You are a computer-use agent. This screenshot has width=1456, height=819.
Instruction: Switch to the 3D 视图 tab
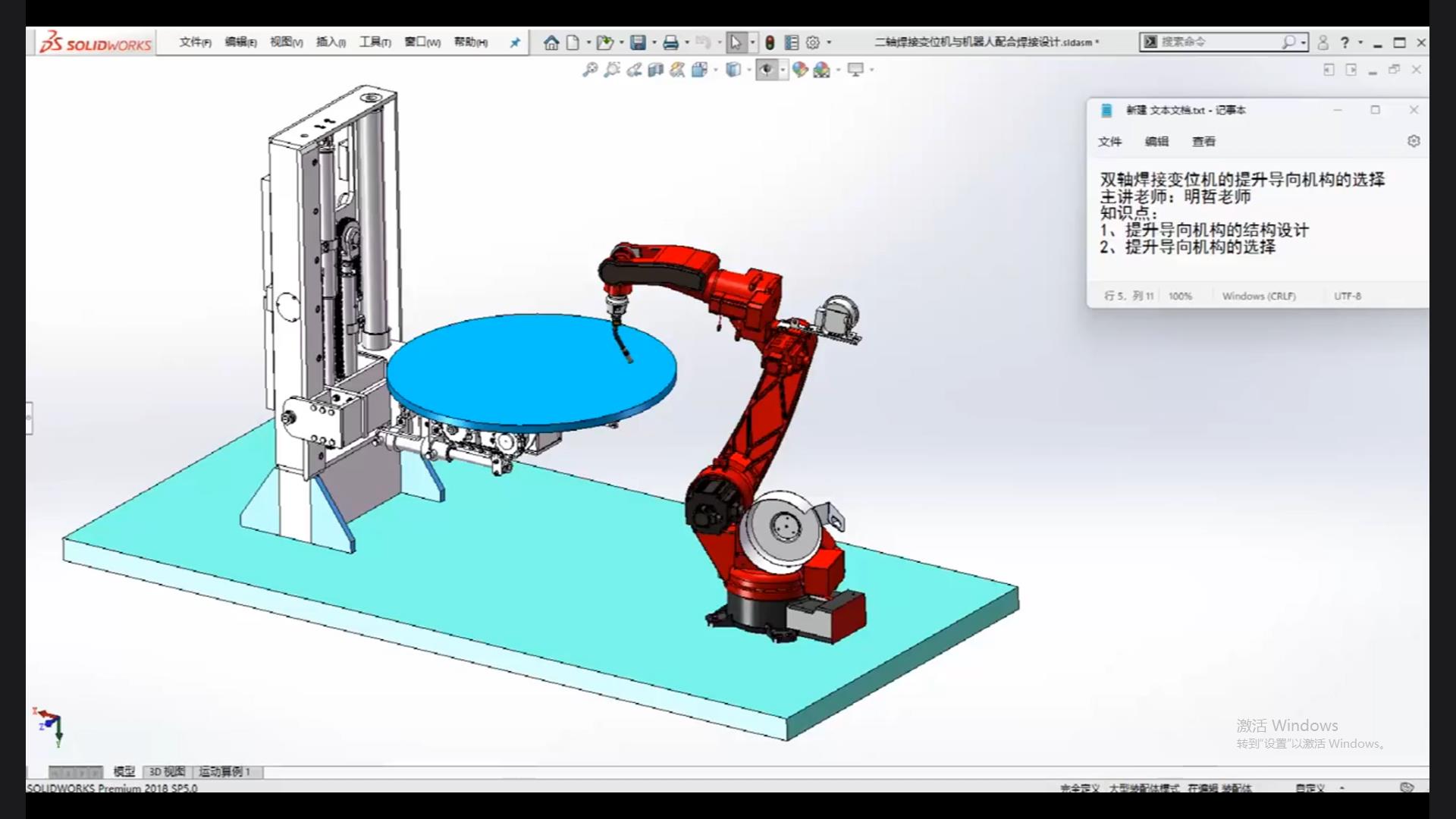click(x=167, y=772)
